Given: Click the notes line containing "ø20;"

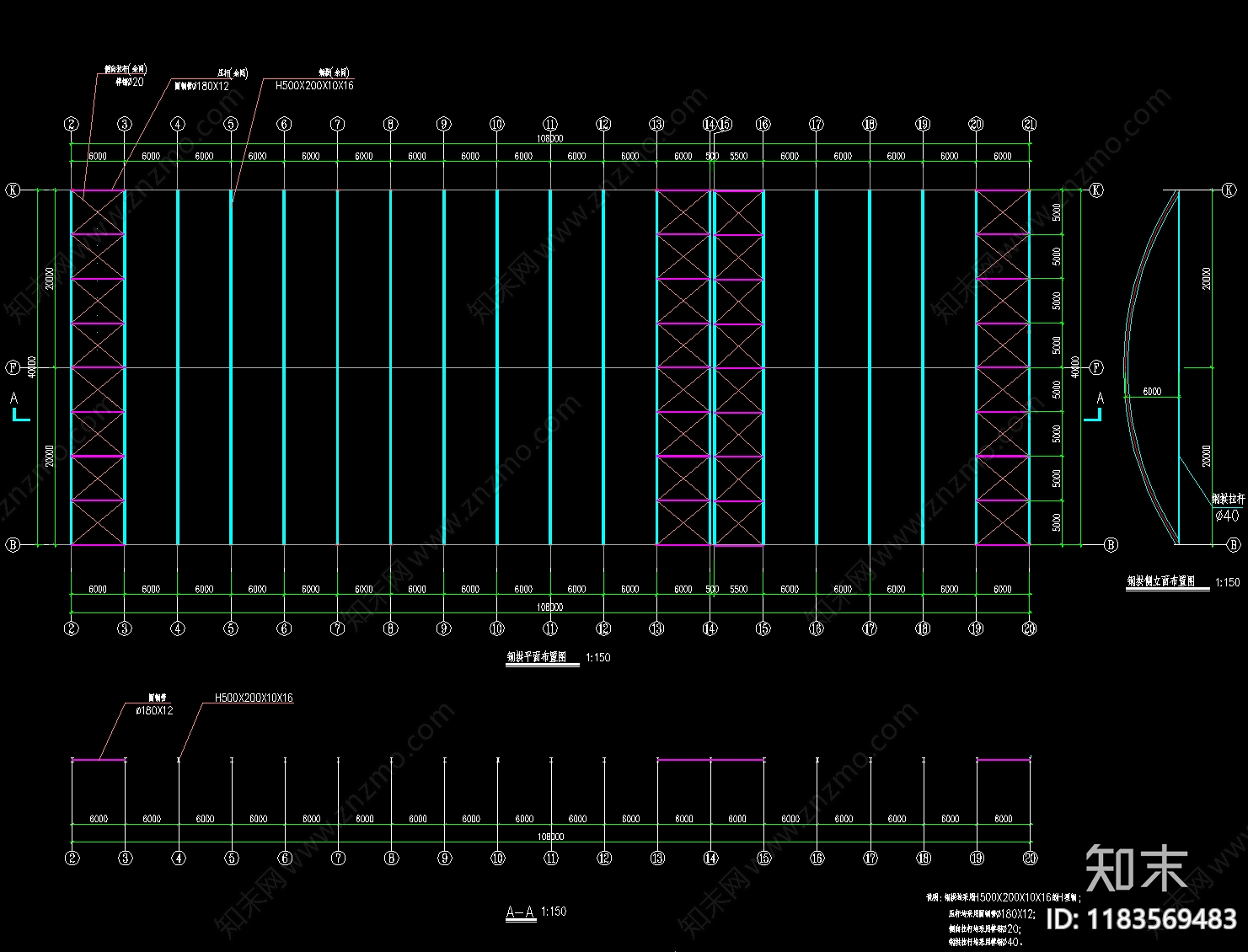Looking at the screenshot, I should (x=984, y=928).
